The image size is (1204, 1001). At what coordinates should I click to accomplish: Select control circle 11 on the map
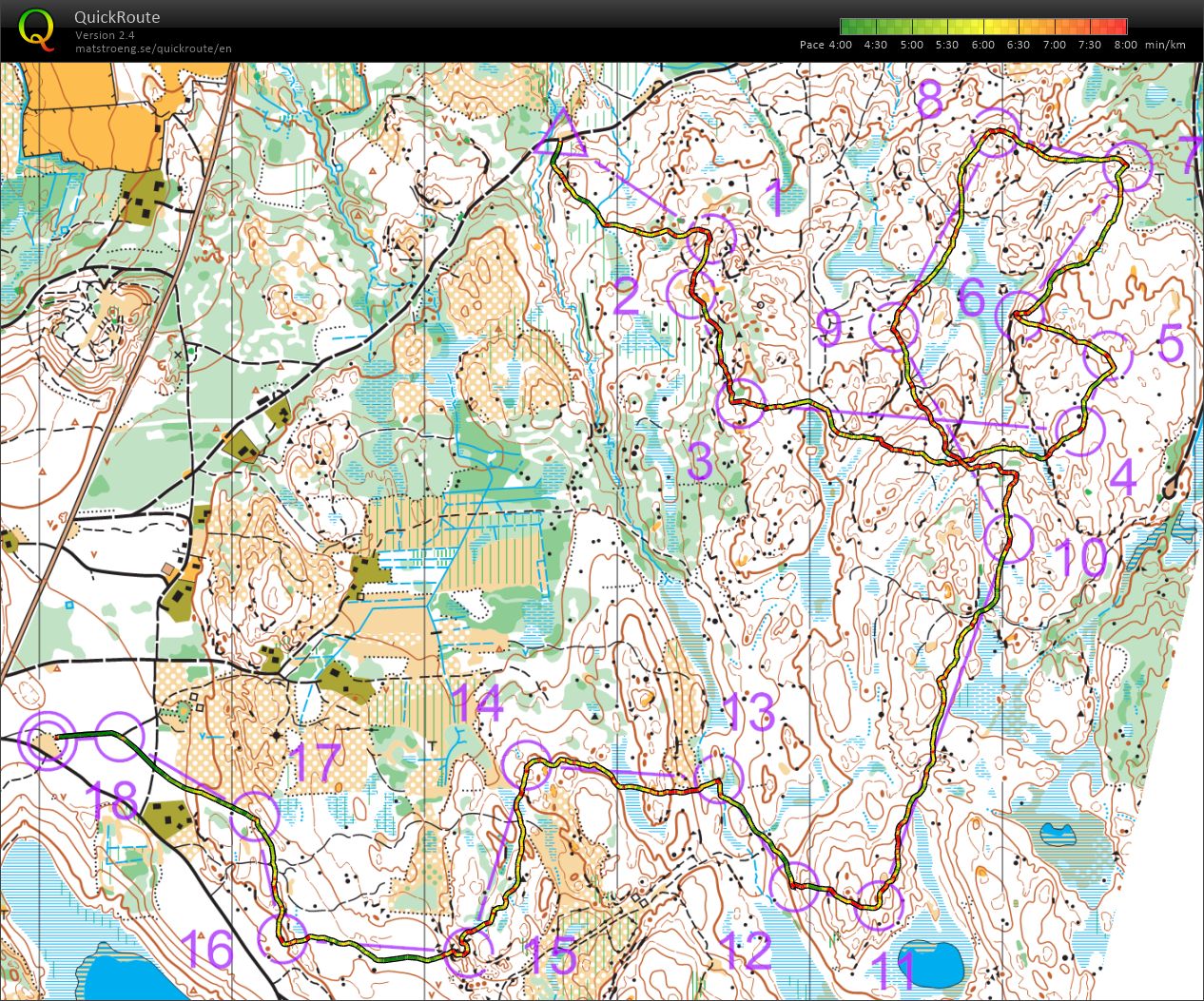878,904
